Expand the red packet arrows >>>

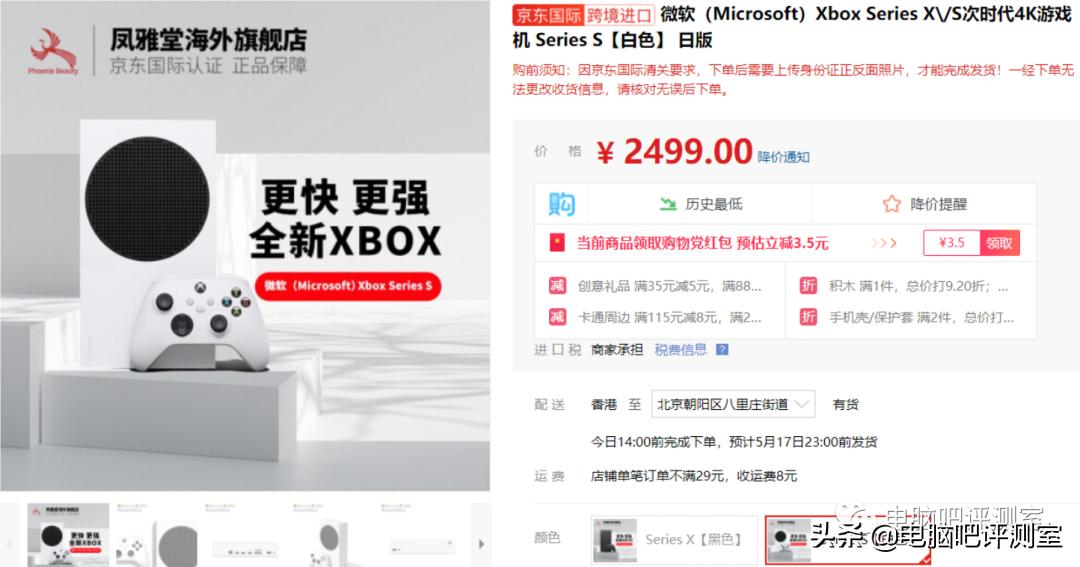(x=884, y=243)
